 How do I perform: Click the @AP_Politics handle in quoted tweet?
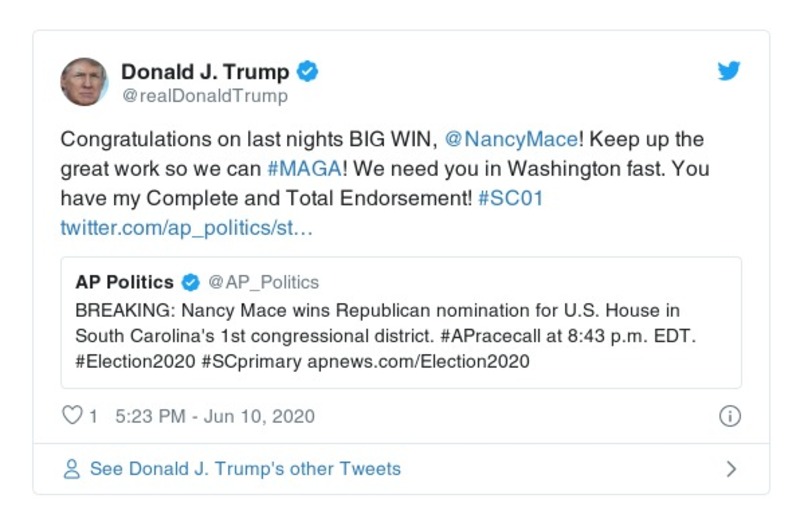pyautogui.click(x=263, y=282)
